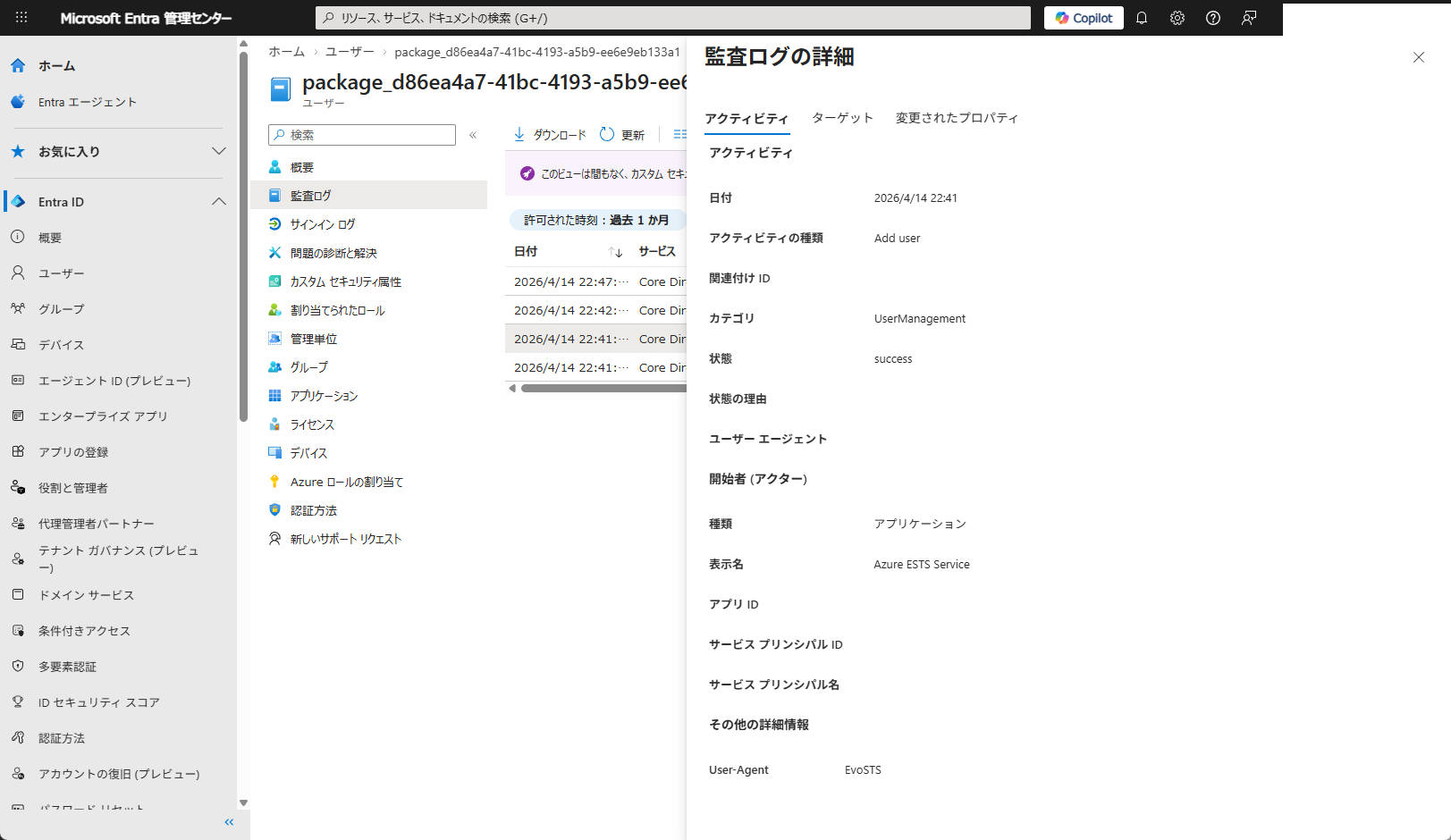Launch Copilot from the top bar
Viewport: 1451px width, 840px height.
tap(1083, 18)
